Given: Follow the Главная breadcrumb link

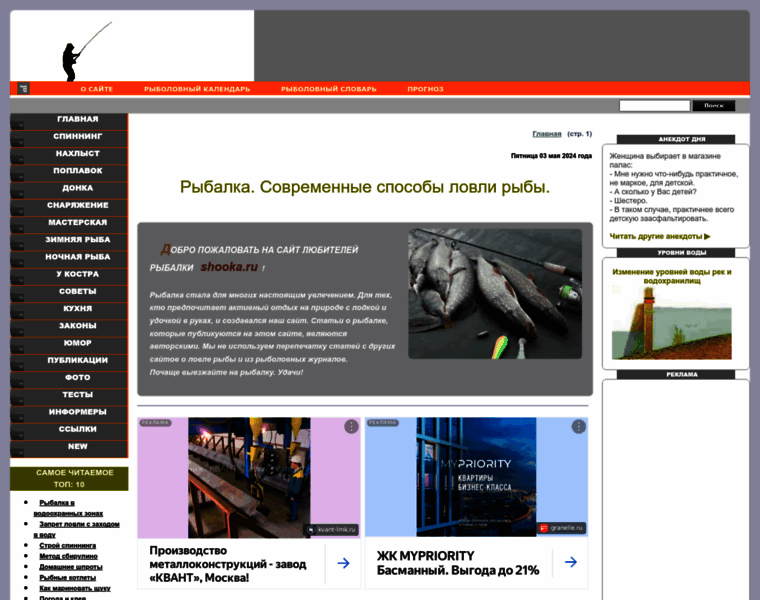Looking at the screenshot, I should tap(547, 134).
